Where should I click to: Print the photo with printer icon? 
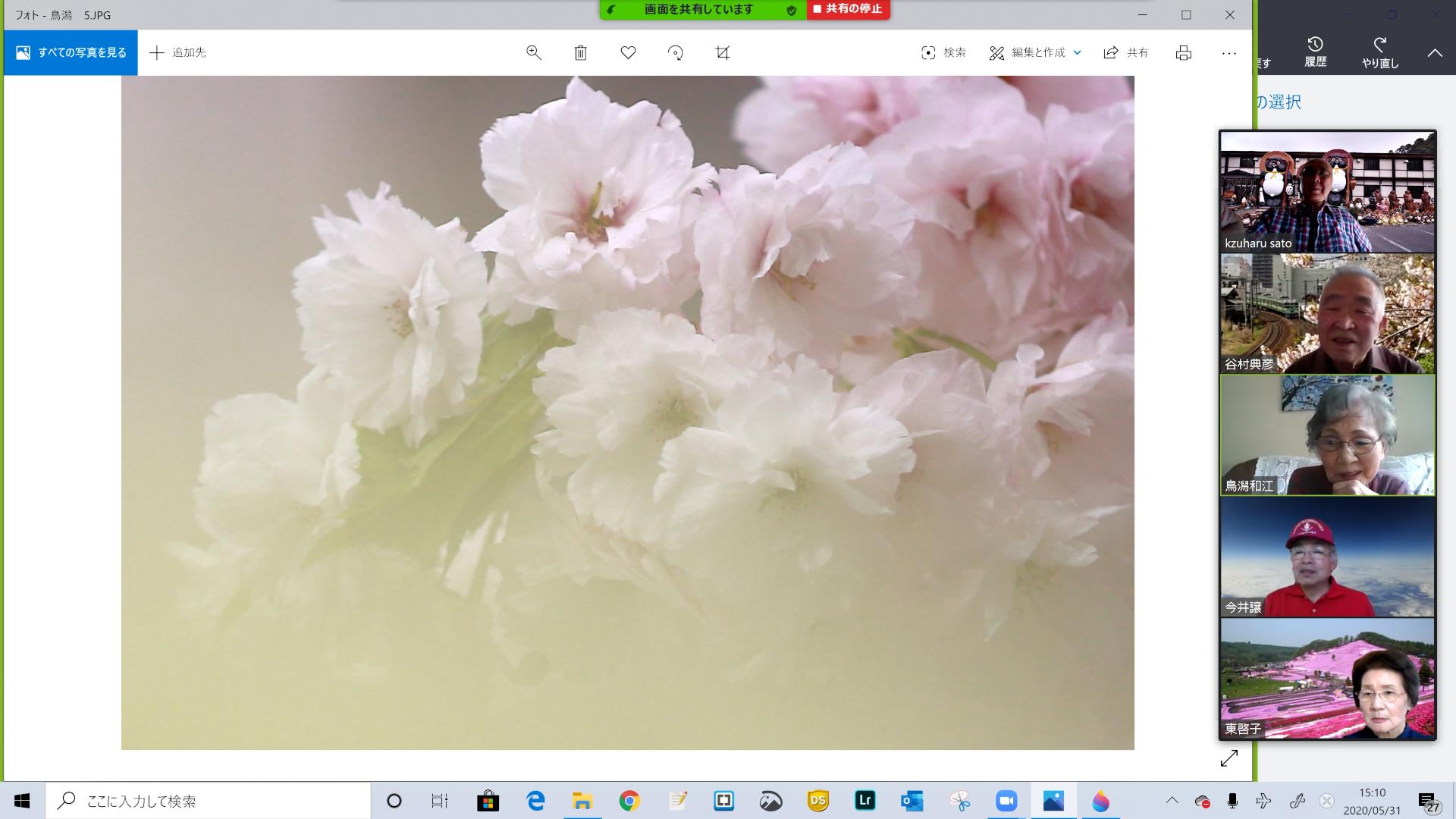point(1183,52)
